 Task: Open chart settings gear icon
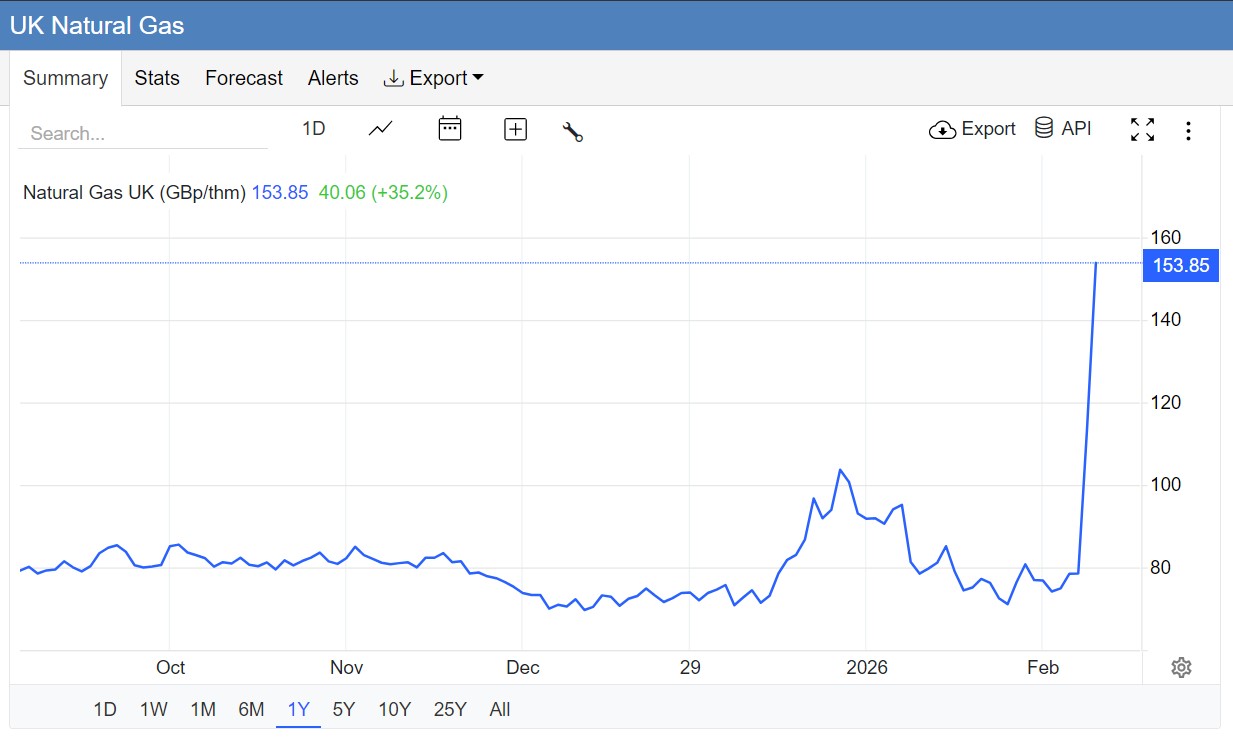pyautogui.click(x=1181, y=667)
